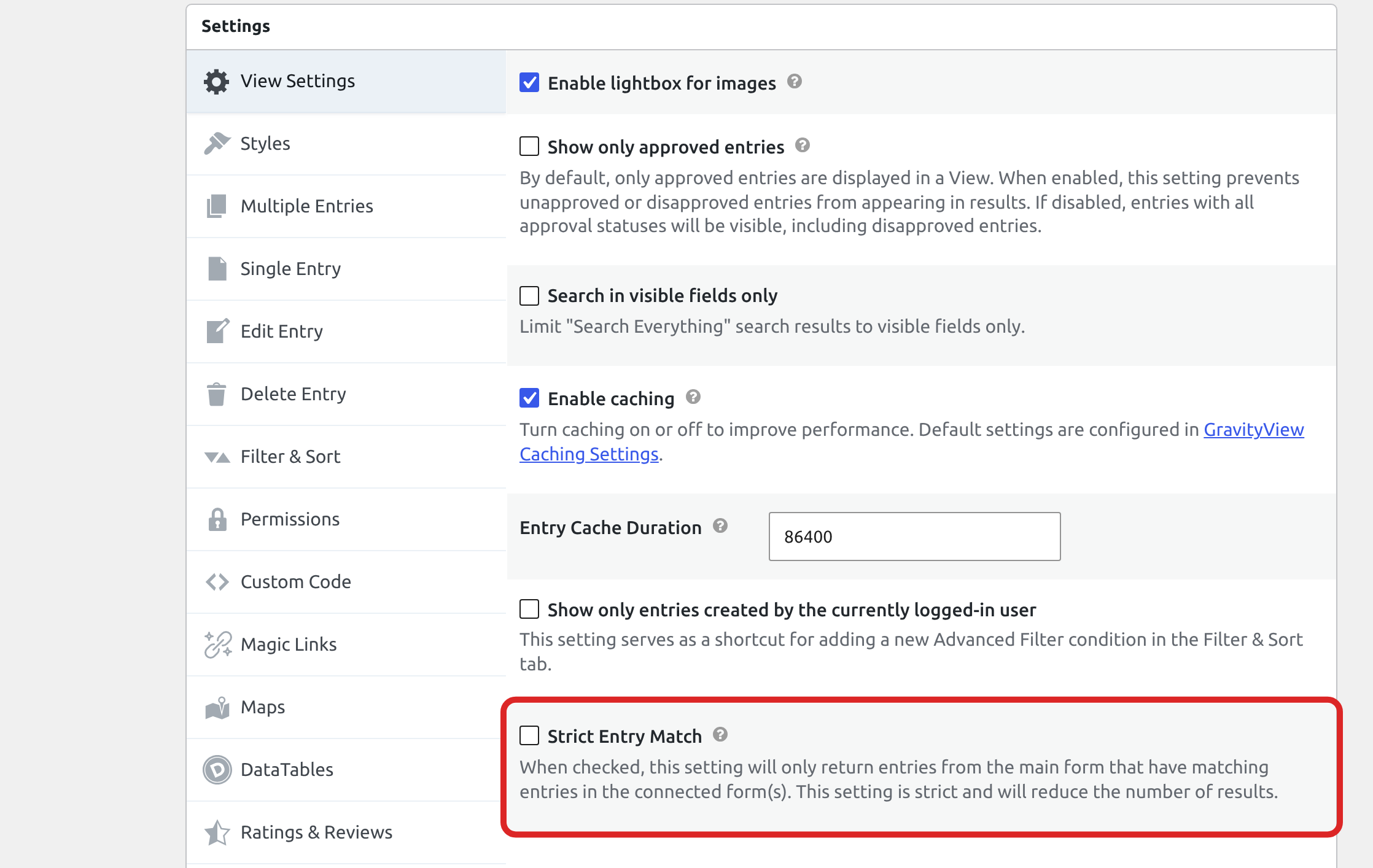The height and width of the screenshot is (868, 1373).
Task: Click the Edit Entry pencil icon
Action: click(217, 331)
